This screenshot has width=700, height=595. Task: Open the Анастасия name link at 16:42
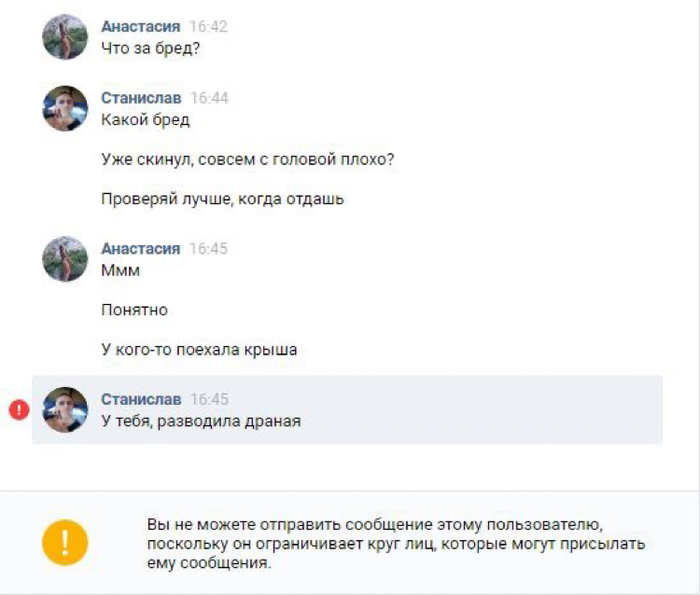click(140, 27)
